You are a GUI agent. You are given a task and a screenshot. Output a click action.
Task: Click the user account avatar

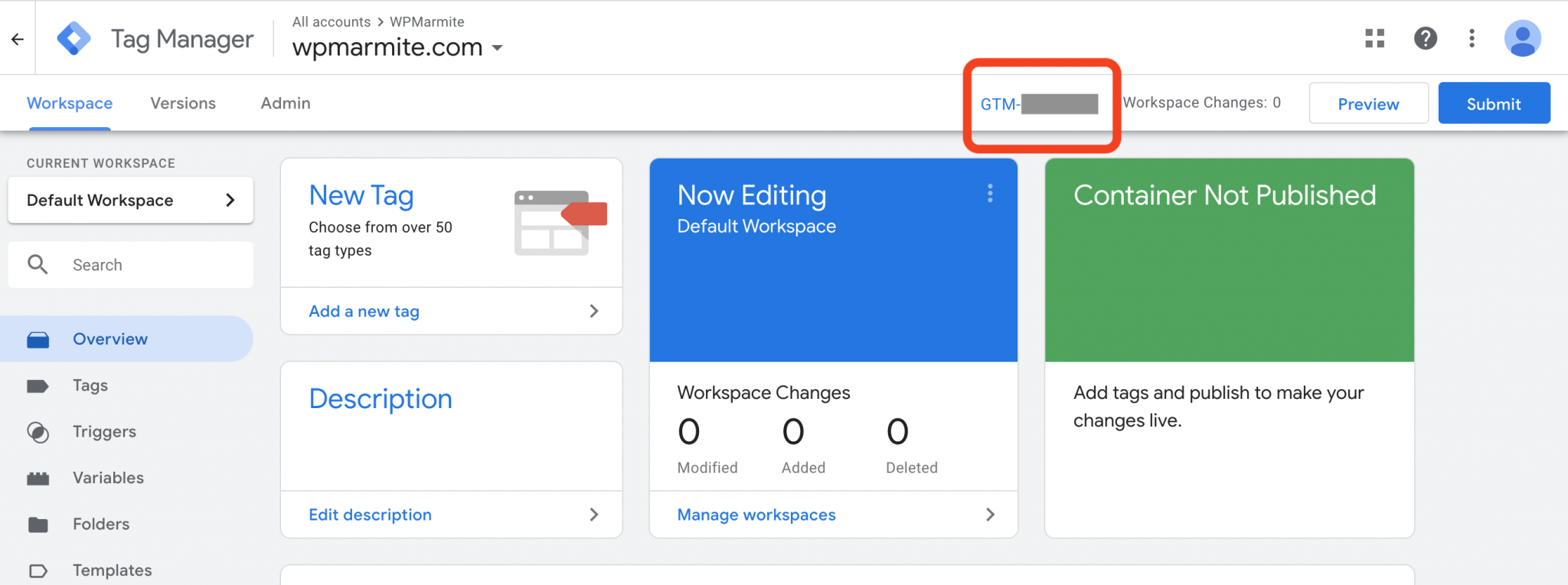coord(1523,38)
